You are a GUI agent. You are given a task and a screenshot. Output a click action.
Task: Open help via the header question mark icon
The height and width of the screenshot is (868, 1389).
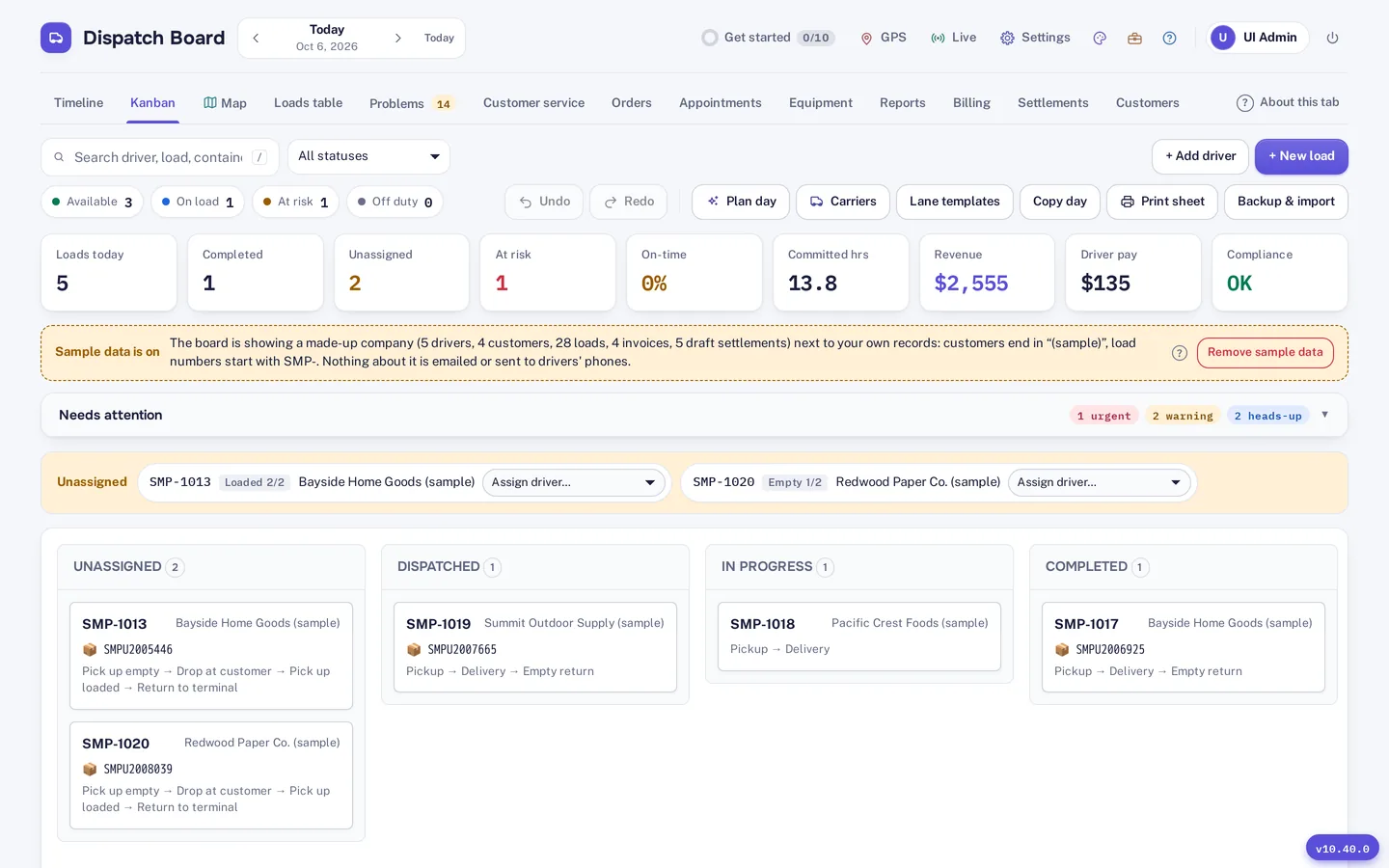[x=1169, y=38]
